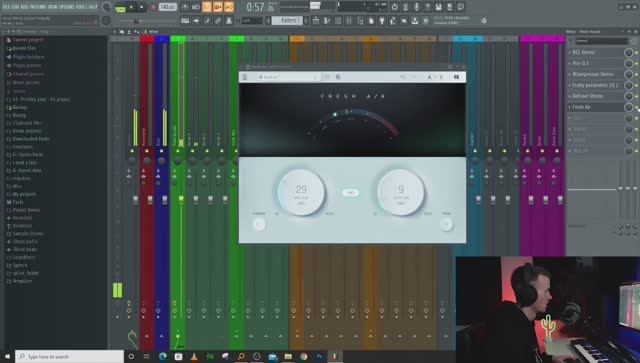The width and height of the screenshot is (640, 363).
Task: Toggle the Pro-Q 3 slot enable LED
Action: coord(636,63)
